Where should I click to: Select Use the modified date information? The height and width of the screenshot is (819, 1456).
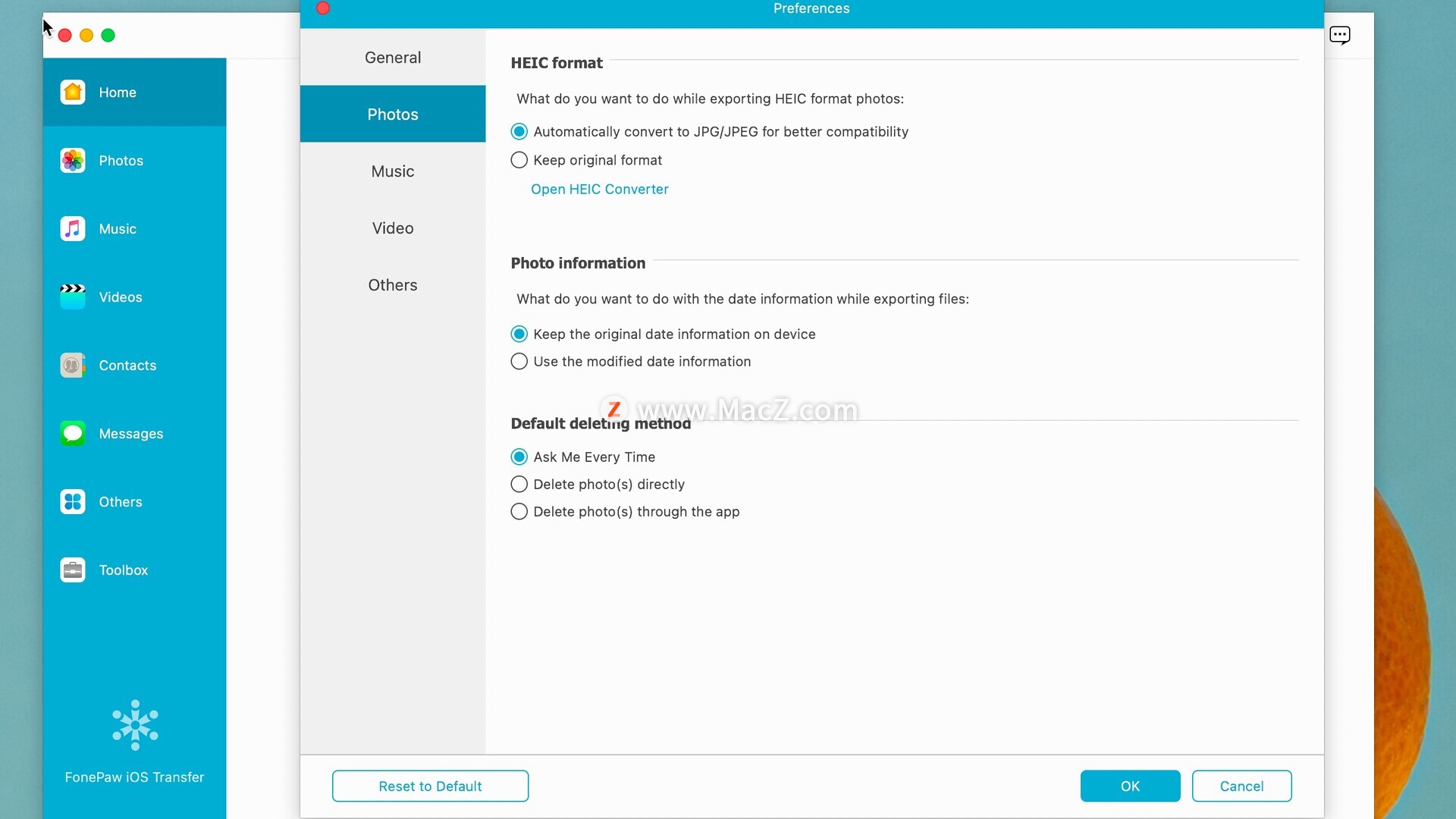click(x=519, y=362)
